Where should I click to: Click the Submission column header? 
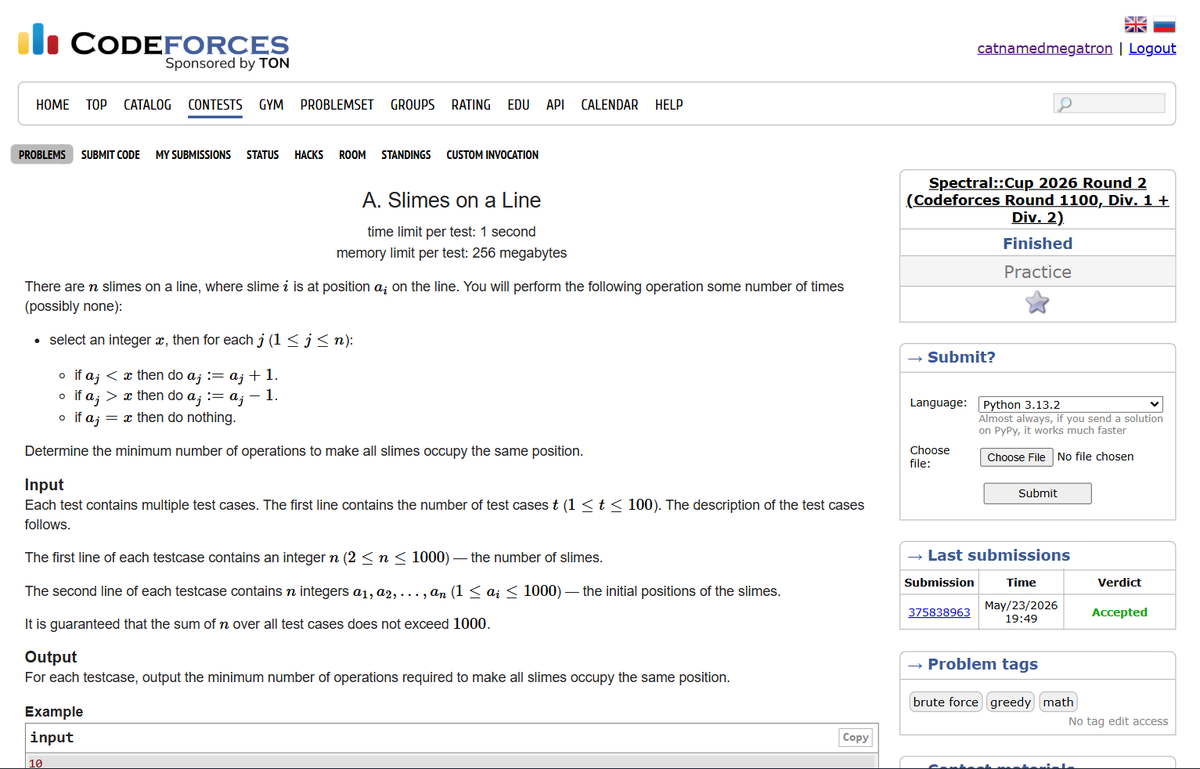tap(939, 582)
